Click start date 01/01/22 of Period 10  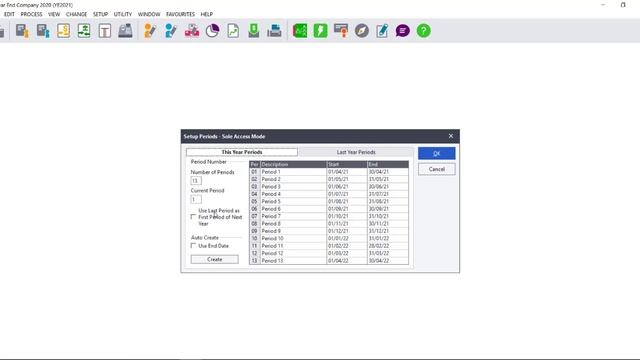click(347, 238)
